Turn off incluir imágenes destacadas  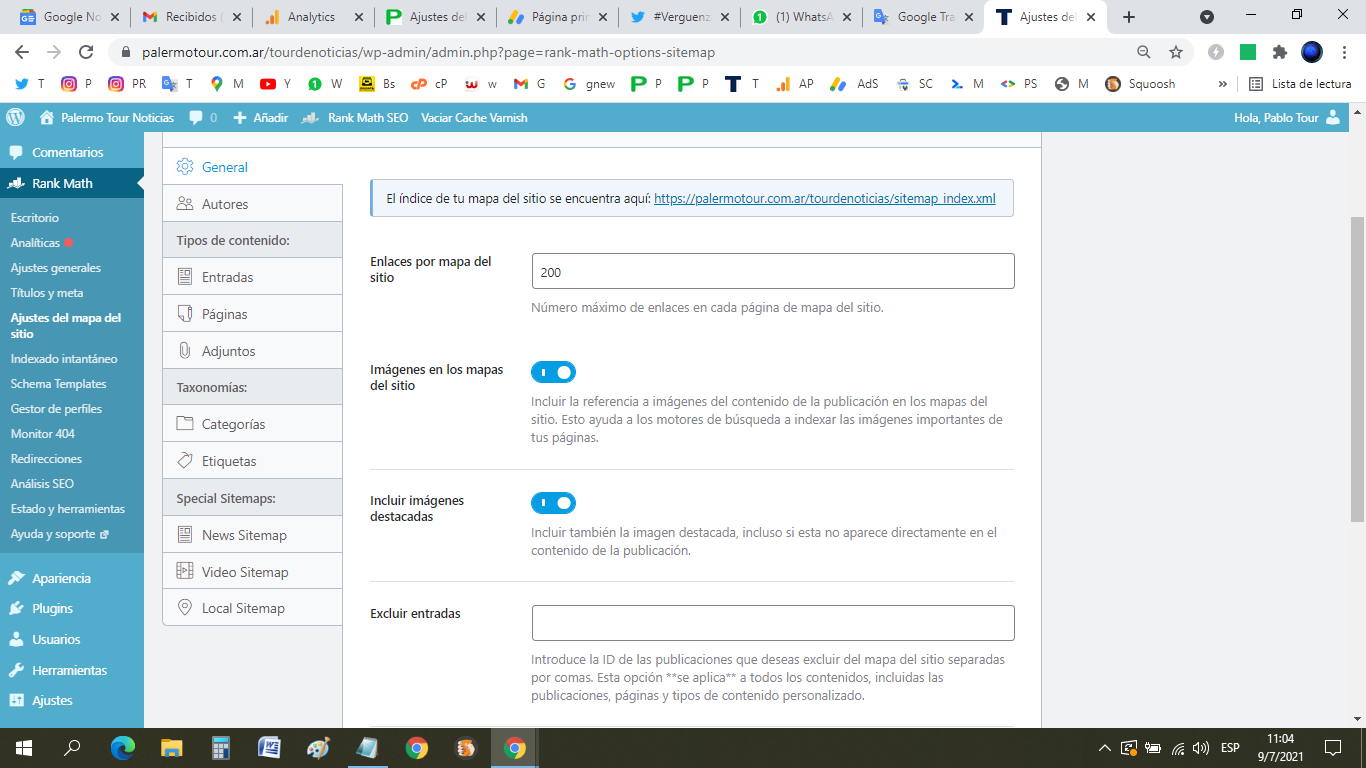[x=553, y=503]
